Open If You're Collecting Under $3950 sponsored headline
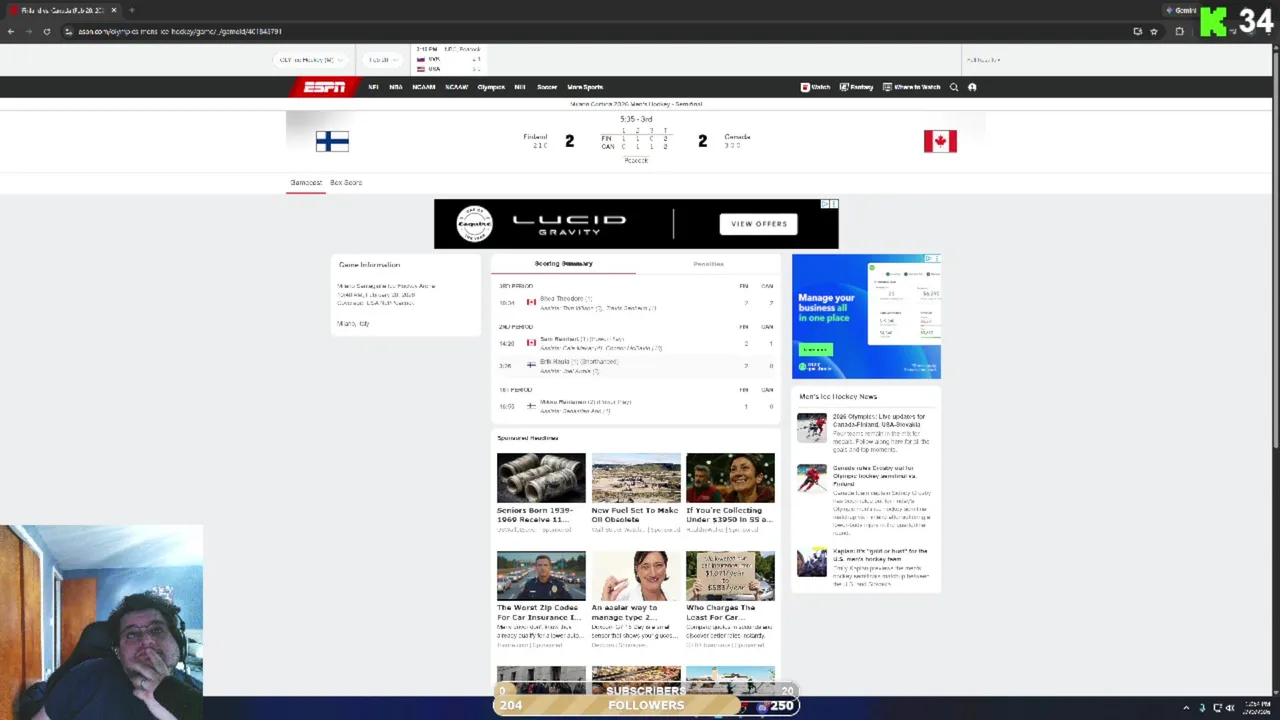 (x=730, y=515)
